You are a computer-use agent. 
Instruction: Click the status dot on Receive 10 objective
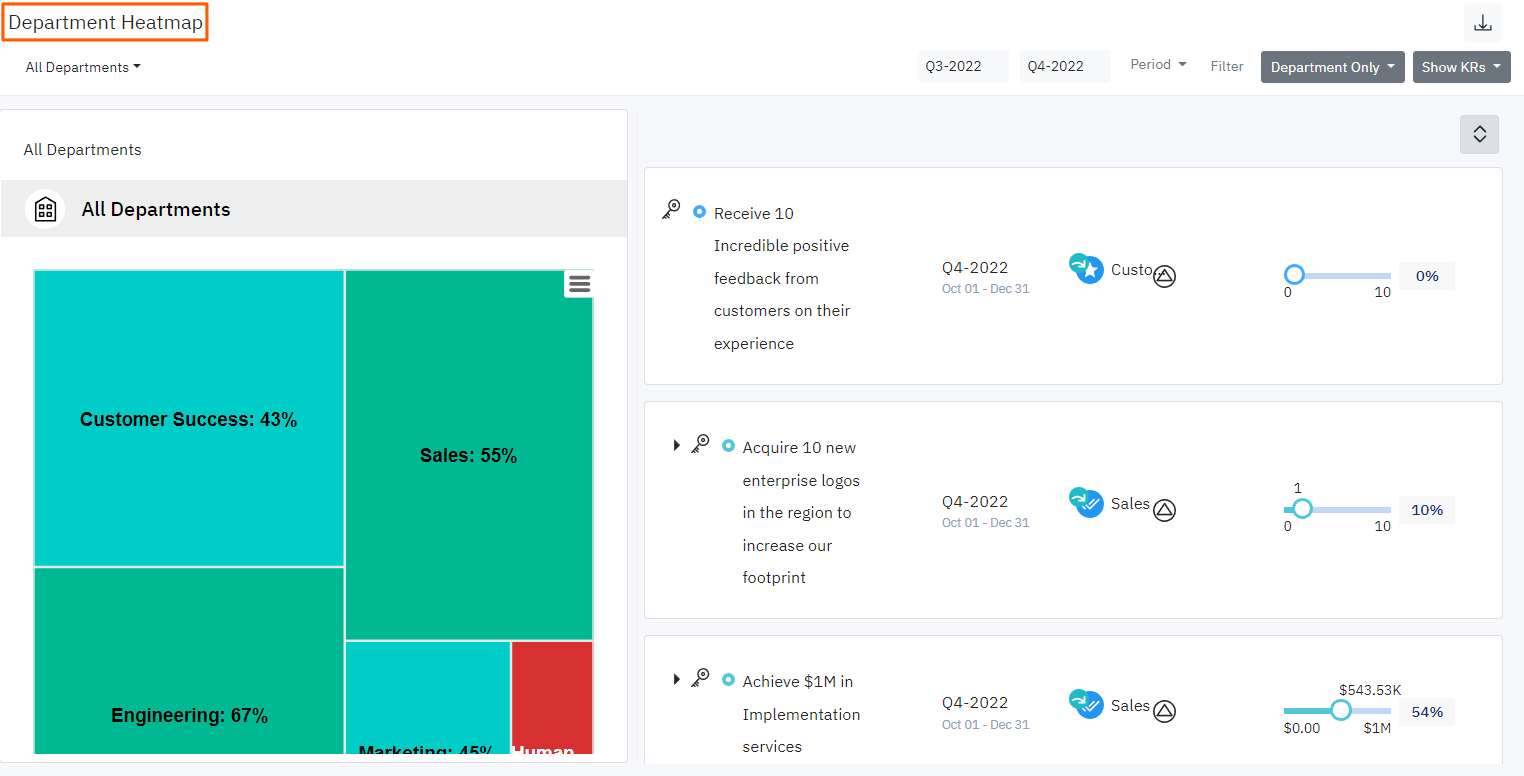pyautogui.click(x=700, y=211)
